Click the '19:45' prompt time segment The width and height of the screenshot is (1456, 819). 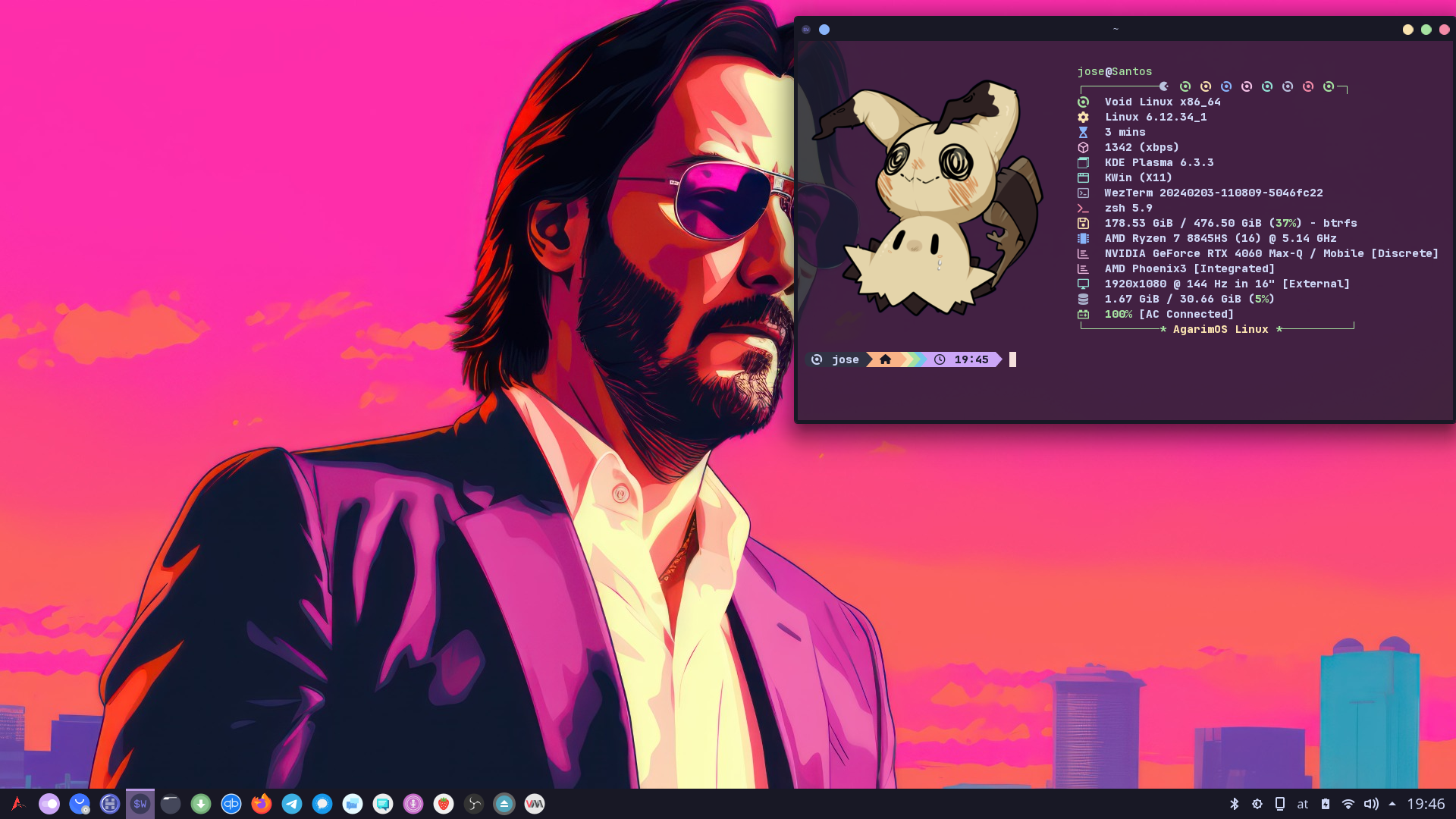point(971,359)
